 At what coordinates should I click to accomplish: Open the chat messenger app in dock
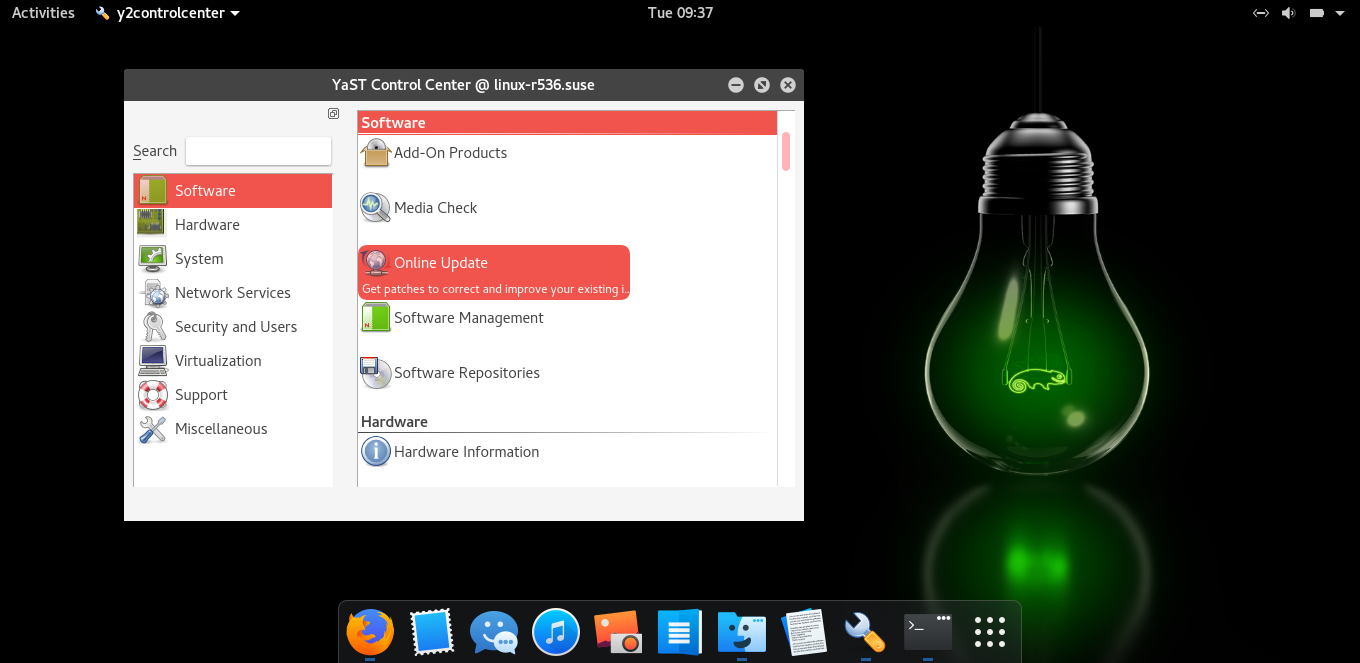494,632
